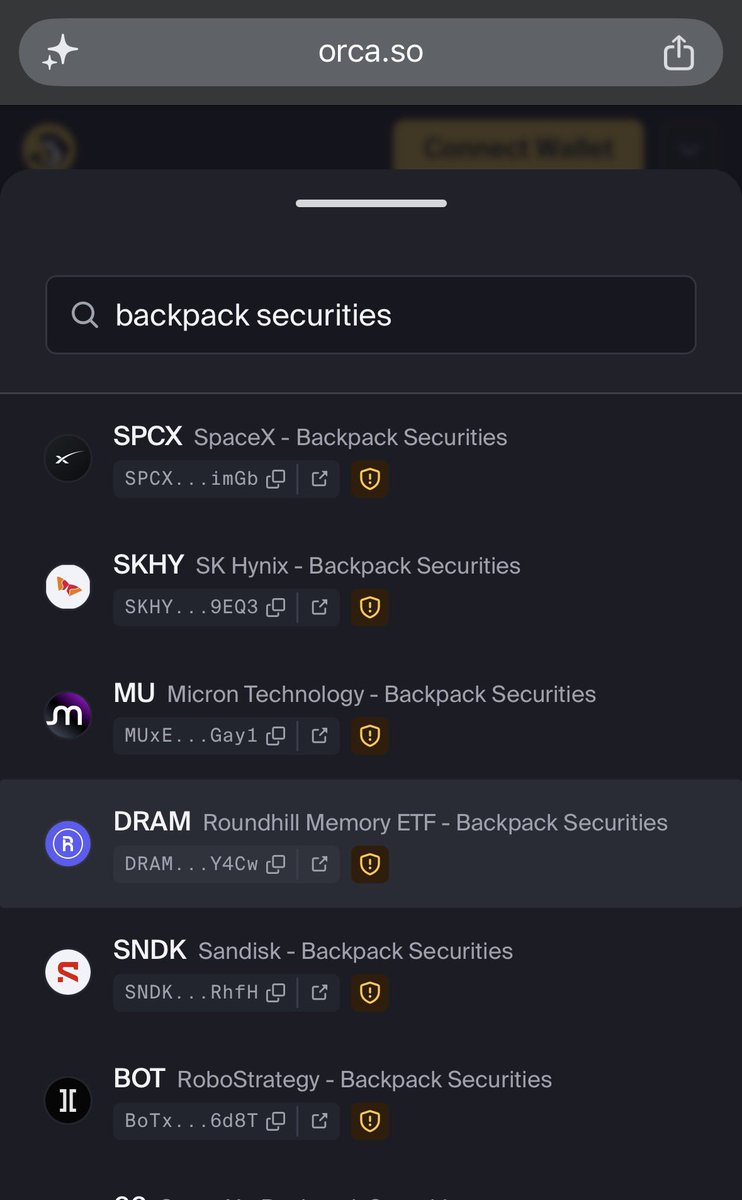
Task: View the DRAM token warning shield
Action: [370, 864]
